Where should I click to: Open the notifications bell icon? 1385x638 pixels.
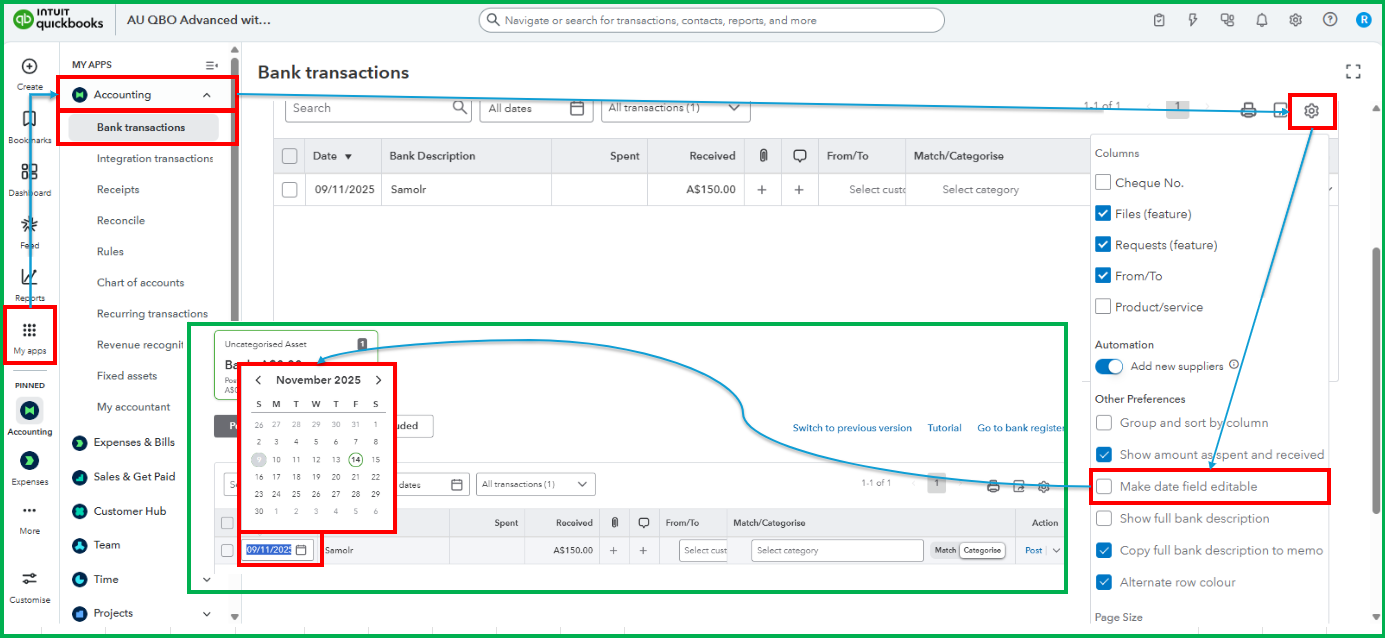coord(1262,20)
